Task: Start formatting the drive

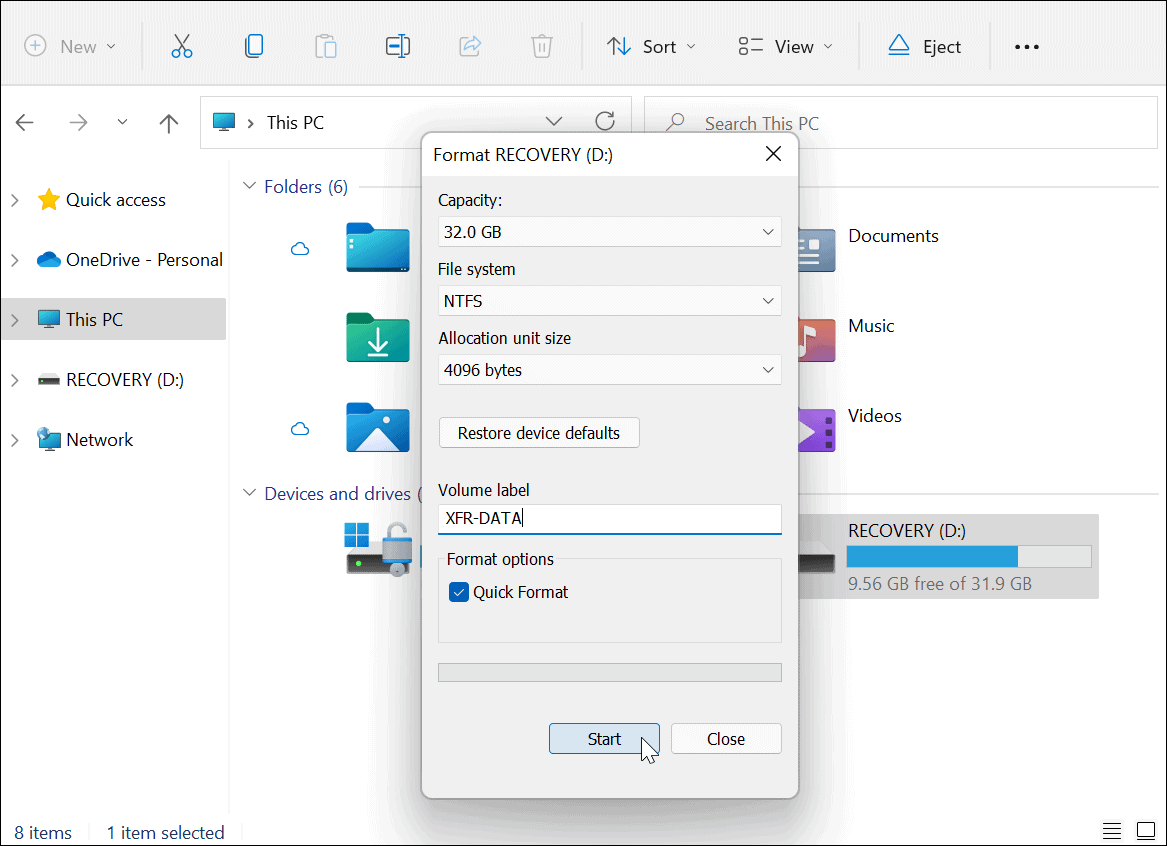Action: coord(604,738)
